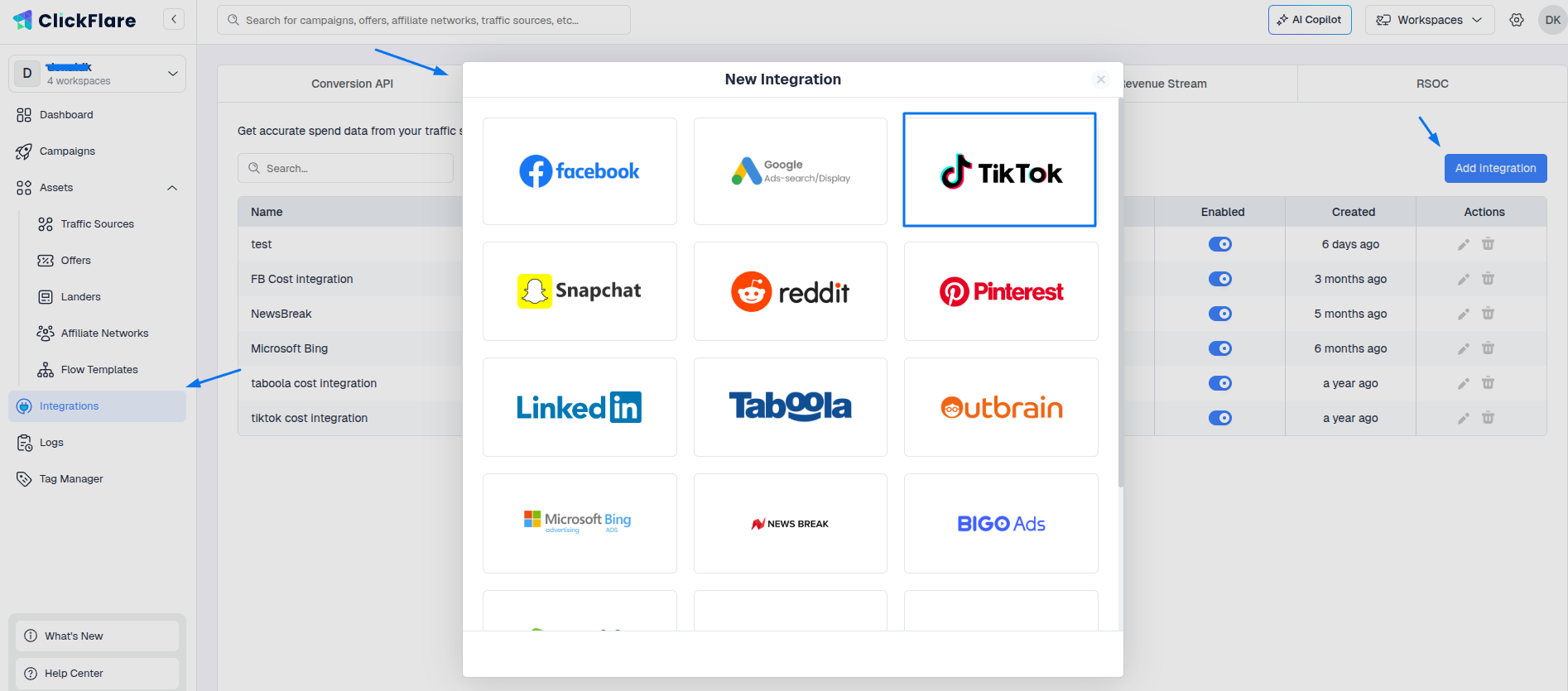The height and width of the screenshot is (691, 1568).
Task: Edit the NewsBreak integration pencil icon
Action: pos(1464,314)
